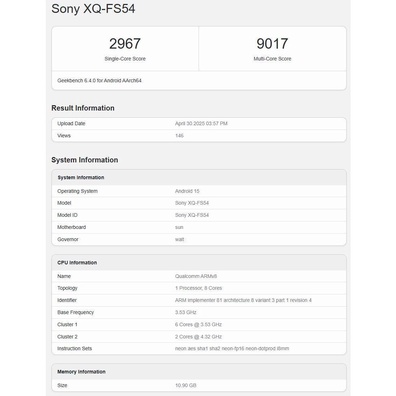Select the 1 Processor, 8 Cores value
The height and width of the screenshot is (396, 396).
pos(198,288)
